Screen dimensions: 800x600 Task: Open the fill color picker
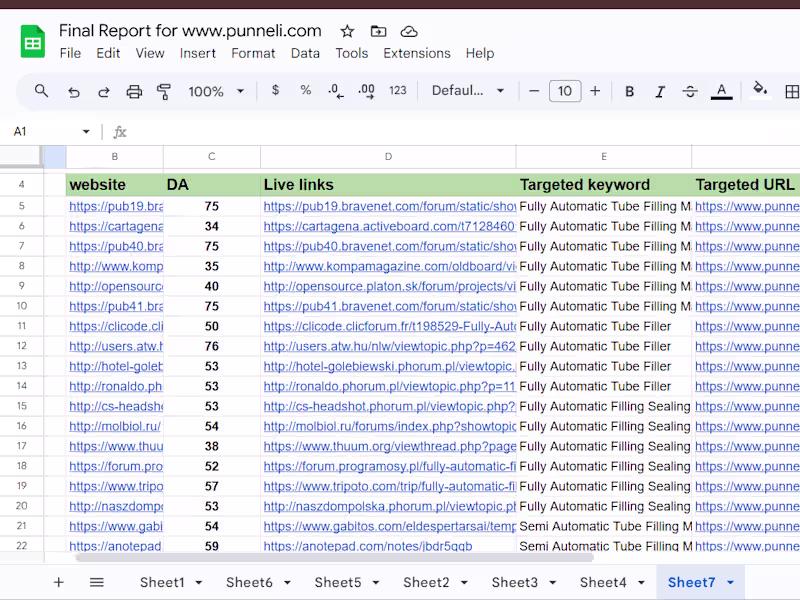760,91
